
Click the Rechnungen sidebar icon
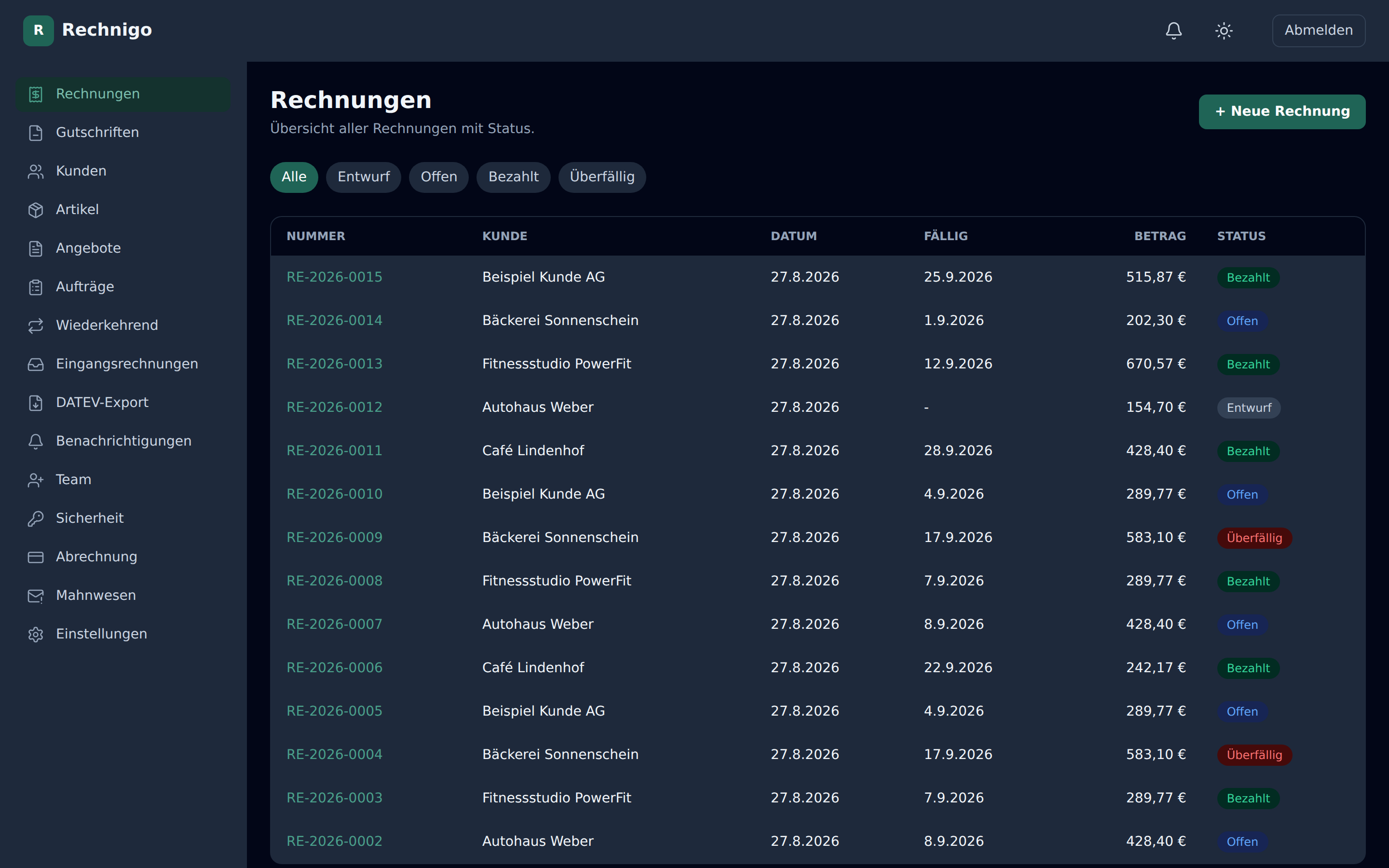36,94
